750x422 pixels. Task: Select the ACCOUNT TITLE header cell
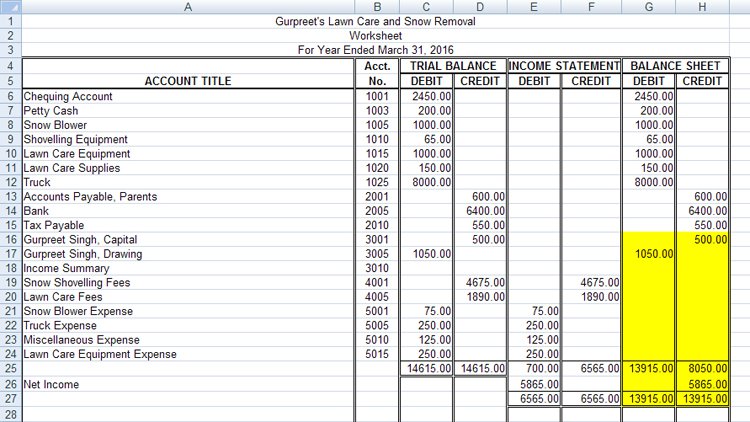[187, 81]
